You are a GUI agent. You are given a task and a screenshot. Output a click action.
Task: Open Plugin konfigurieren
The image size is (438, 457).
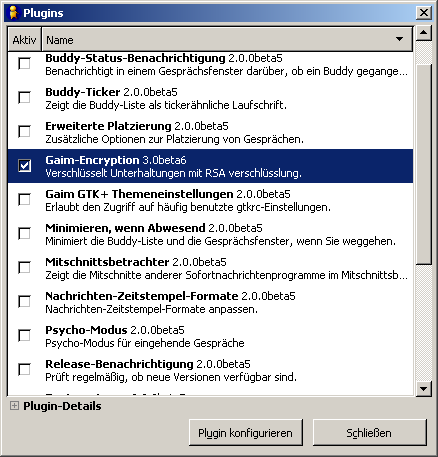point(246,433)
